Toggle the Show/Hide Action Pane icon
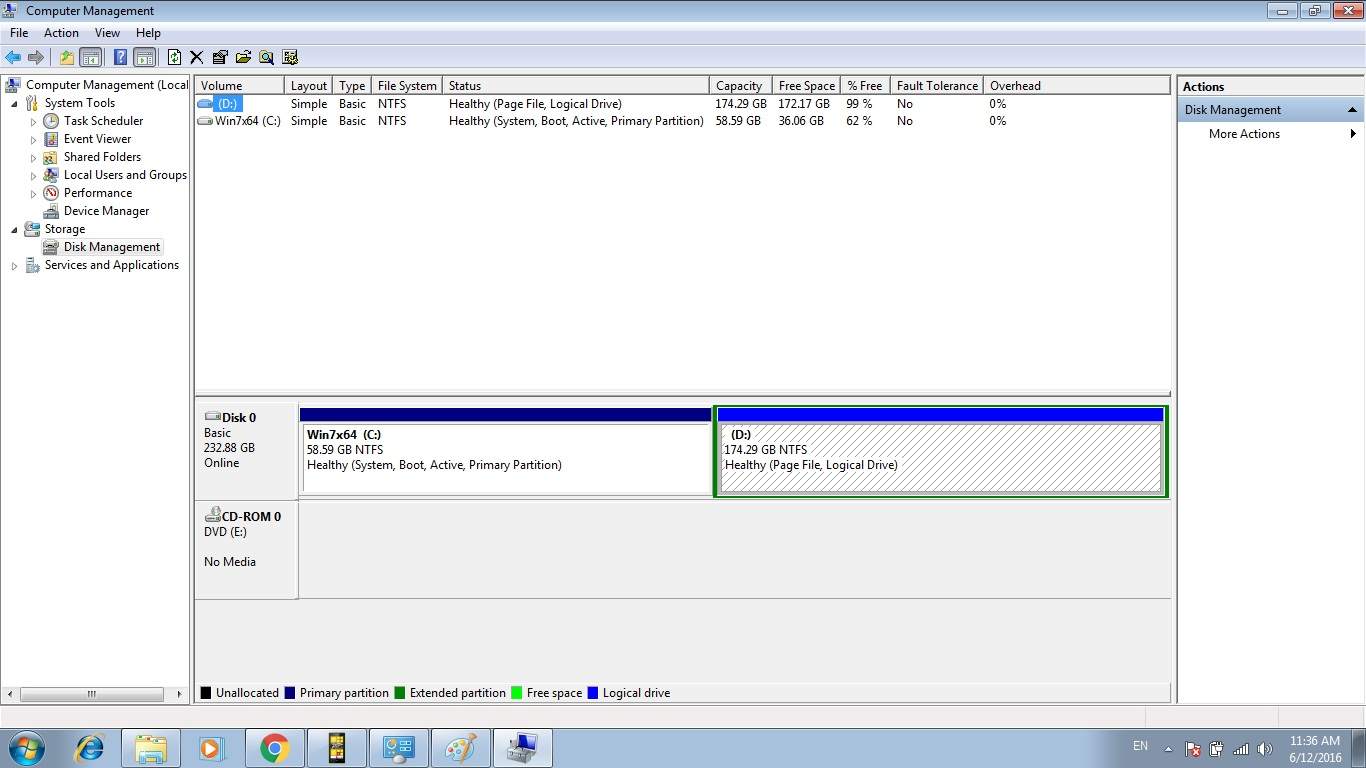1366x768 pixels. click(x=144, y=57)
